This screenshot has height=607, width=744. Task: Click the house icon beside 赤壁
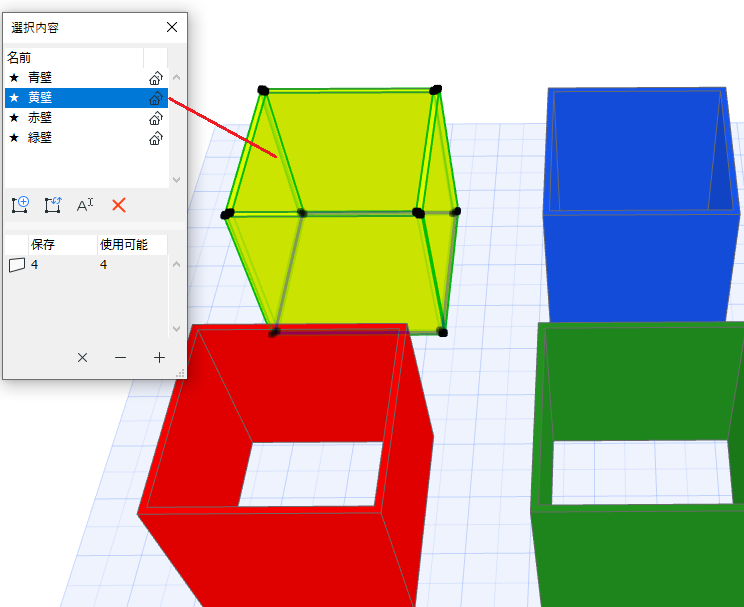coord(156,118)
